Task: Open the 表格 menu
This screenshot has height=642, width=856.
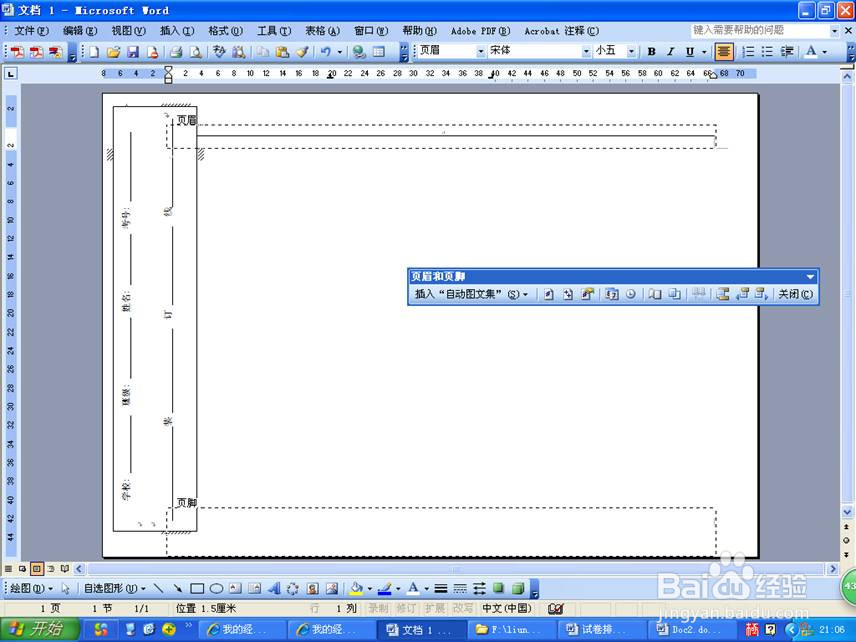Action: tap(322, 31)
